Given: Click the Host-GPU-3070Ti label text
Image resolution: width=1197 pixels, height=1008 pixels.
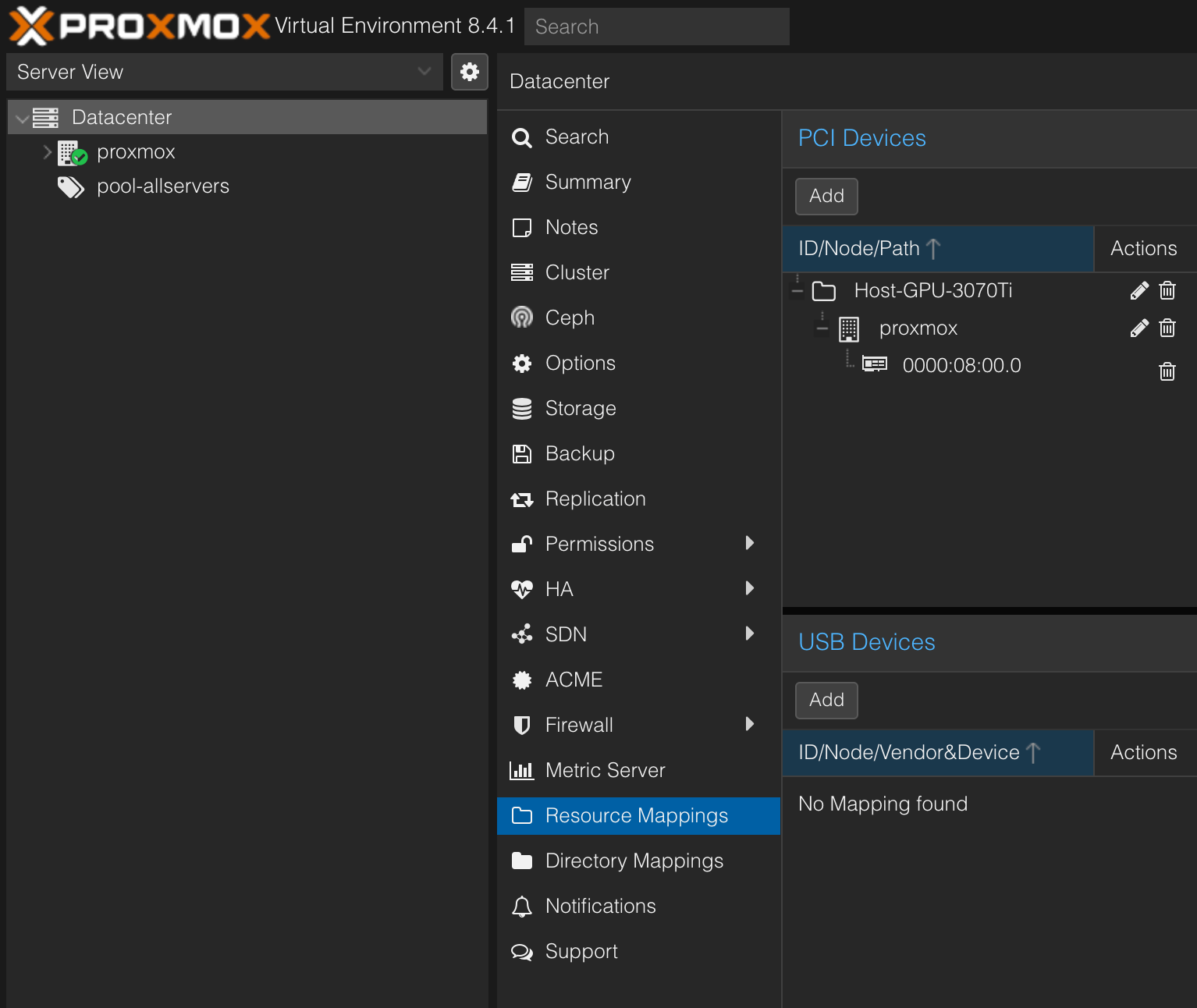Looking at the screenshot, I should tap(933, 291).
